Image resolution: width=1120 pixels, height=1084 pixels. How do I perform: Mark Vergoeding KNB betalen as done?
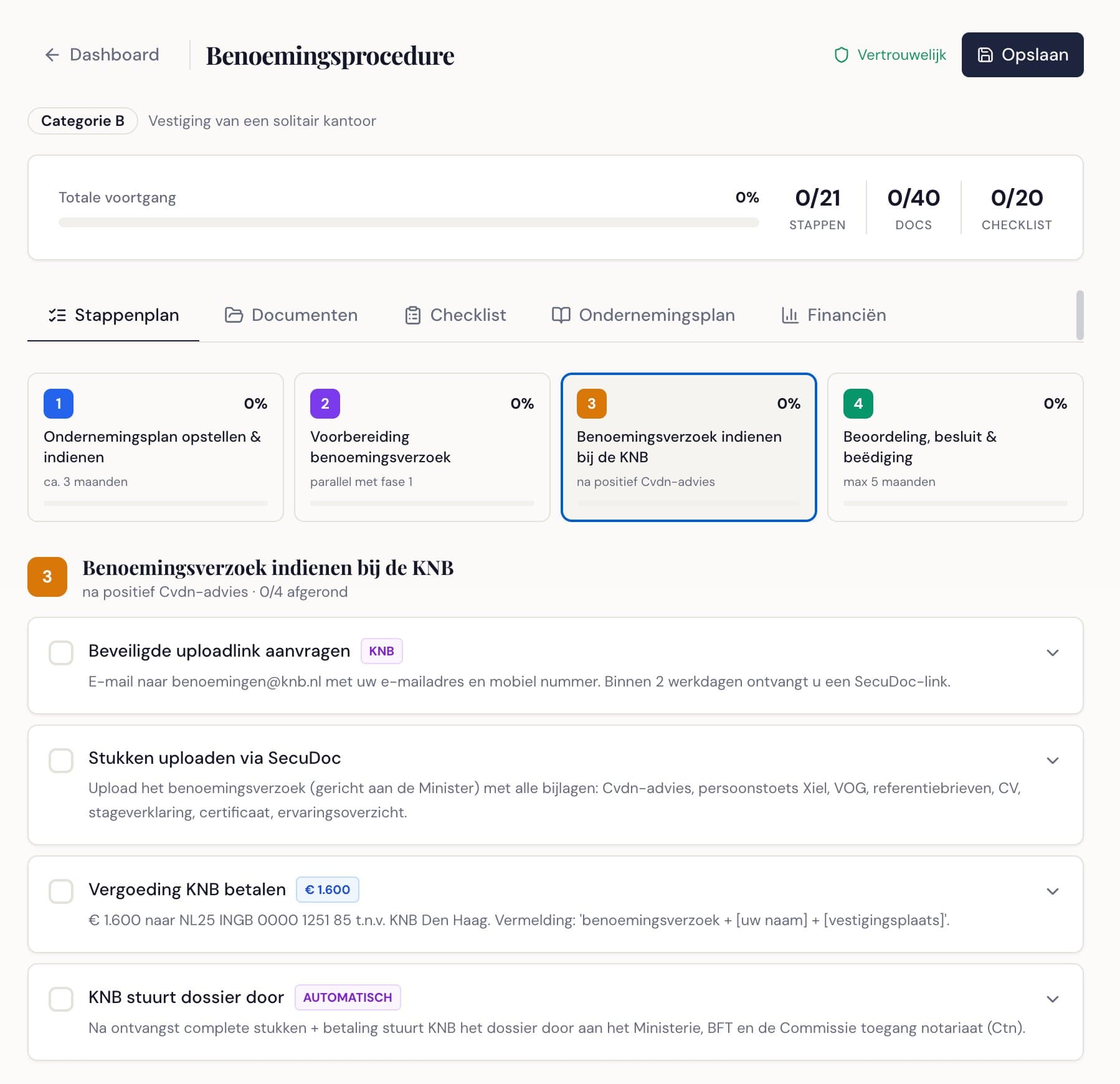coord(61,891)
